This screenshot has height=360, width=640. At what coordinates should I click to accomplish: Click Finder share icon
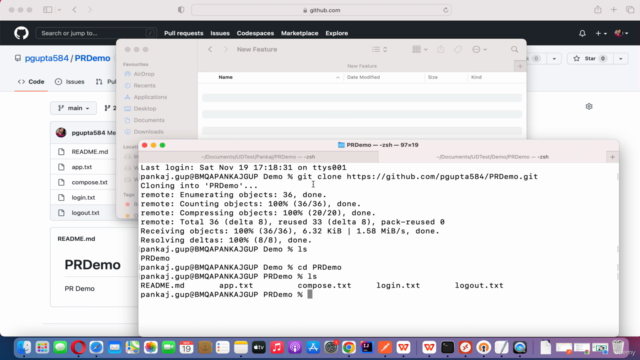(440, 49)
